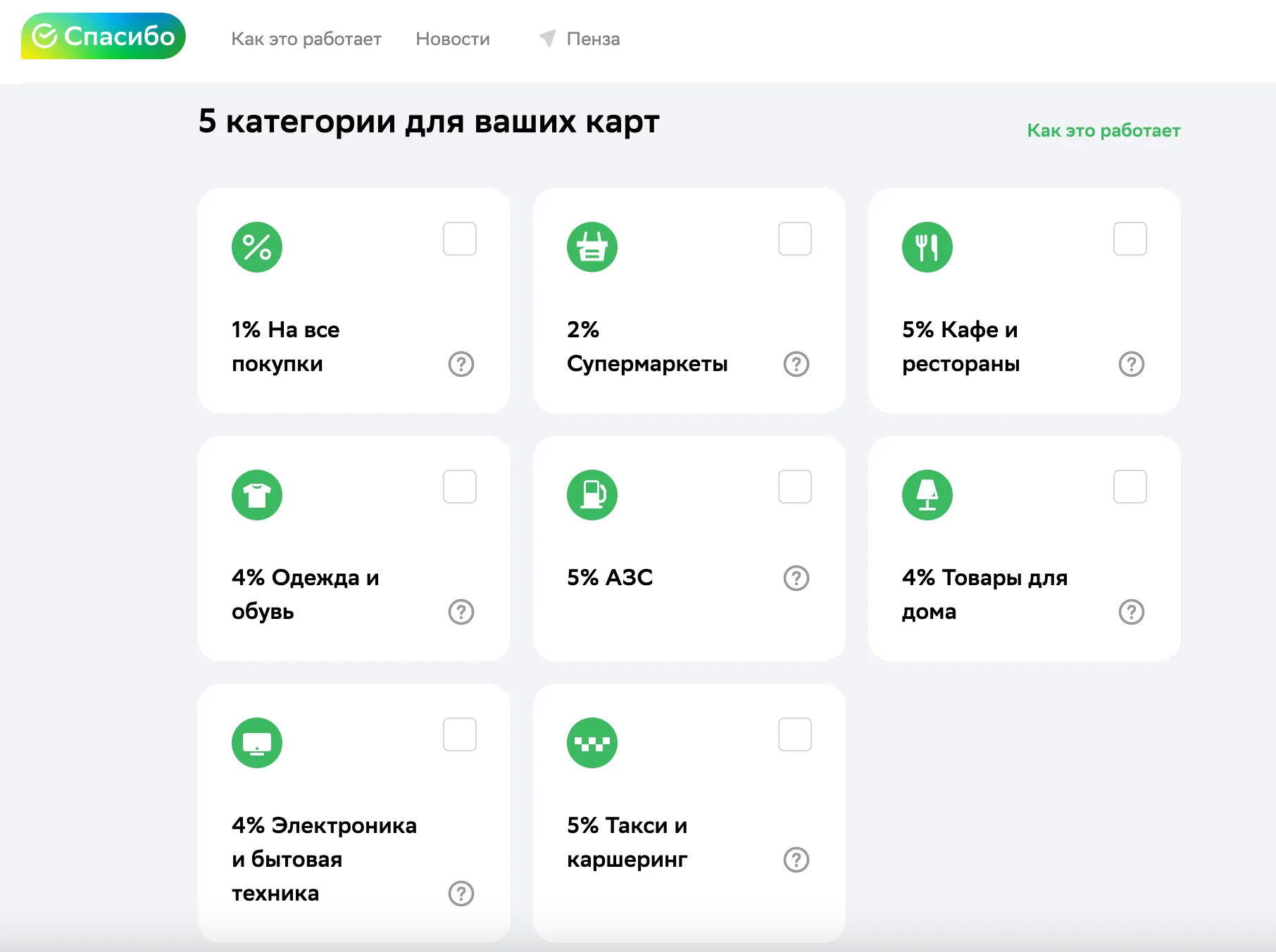
Task: Show info about 5% АЗС category
Action: click(x=796, y=578)
